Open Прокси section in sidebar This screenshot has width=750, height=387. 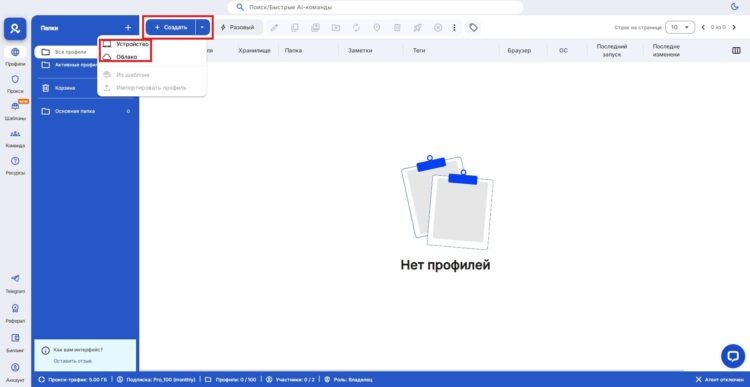(x=15, y=84)
